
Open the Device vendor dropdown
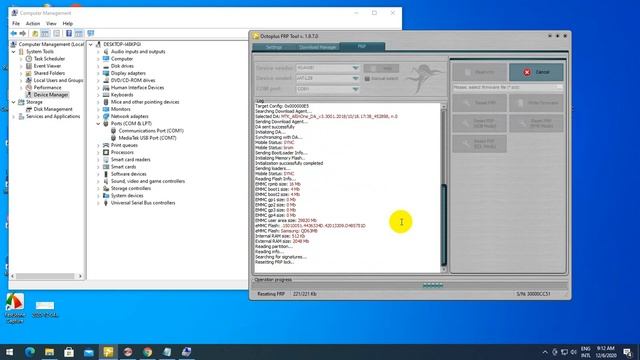pyautogui.click(x=356, y=68)
